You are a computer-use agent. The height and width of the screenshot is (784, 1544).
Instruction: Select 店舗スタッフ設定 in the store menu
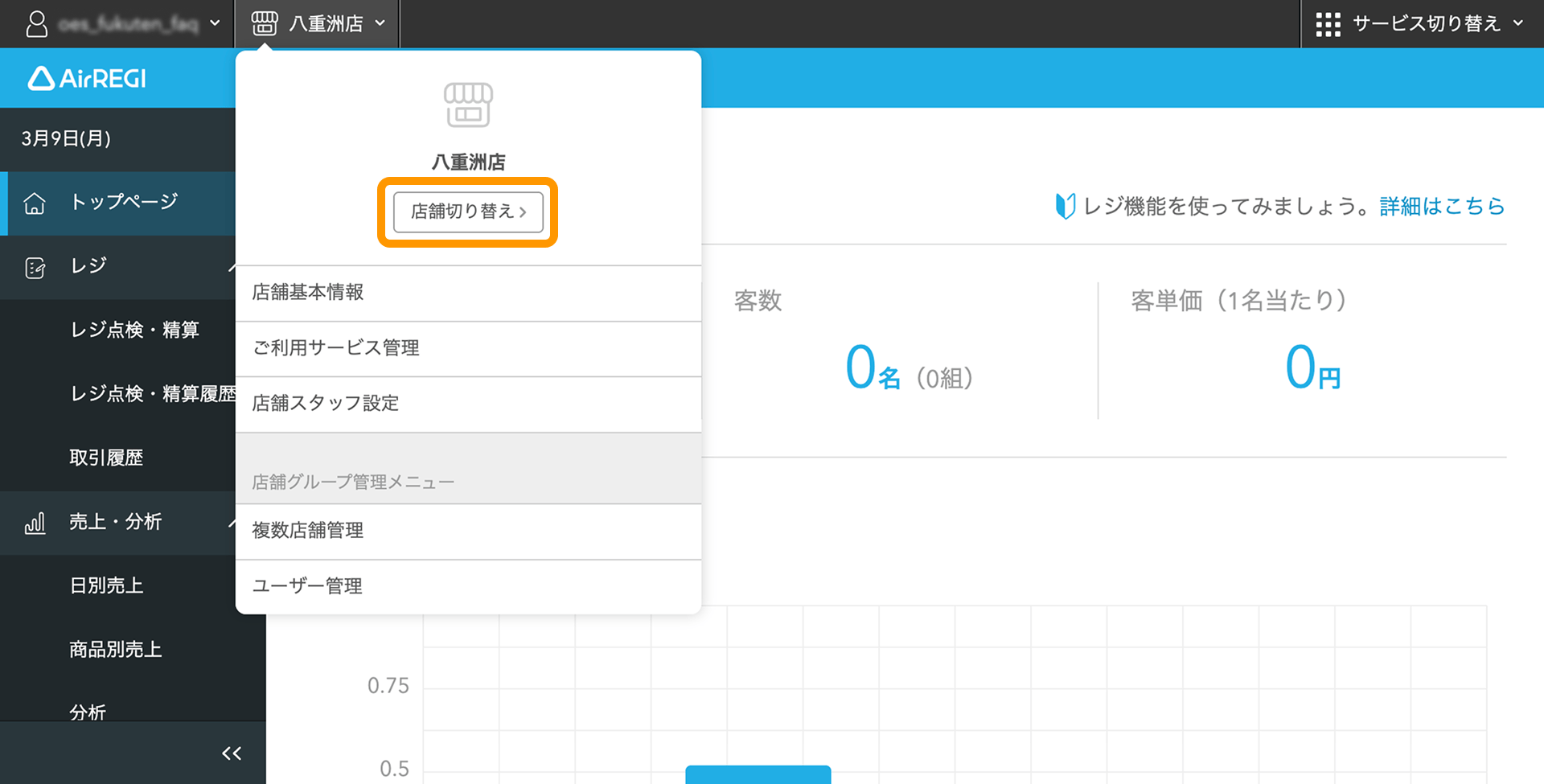468,404
